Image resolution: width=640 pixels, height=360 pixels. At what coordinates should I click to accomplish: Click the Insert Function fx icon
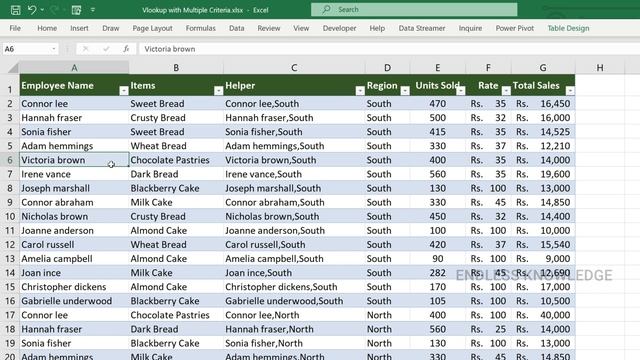126,49
